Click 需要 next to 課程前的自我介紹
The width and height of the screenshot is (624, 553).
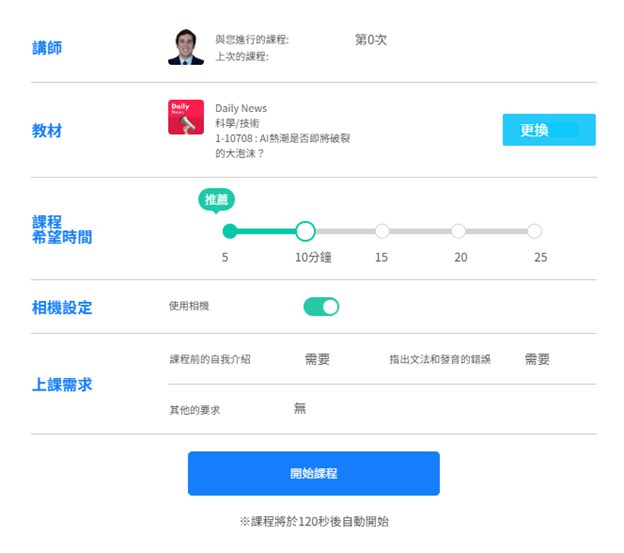point(317,360)
